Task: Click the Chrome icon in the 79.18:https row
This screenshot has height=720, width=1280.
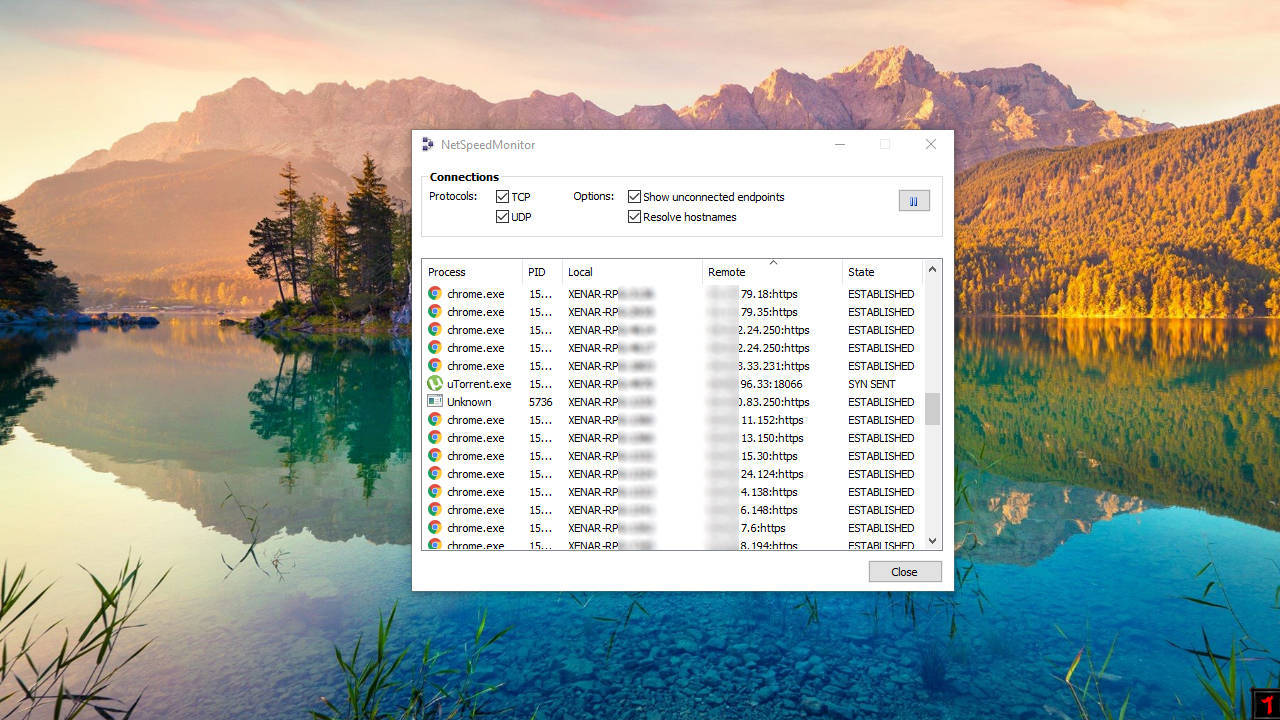Action: point(435,294)
